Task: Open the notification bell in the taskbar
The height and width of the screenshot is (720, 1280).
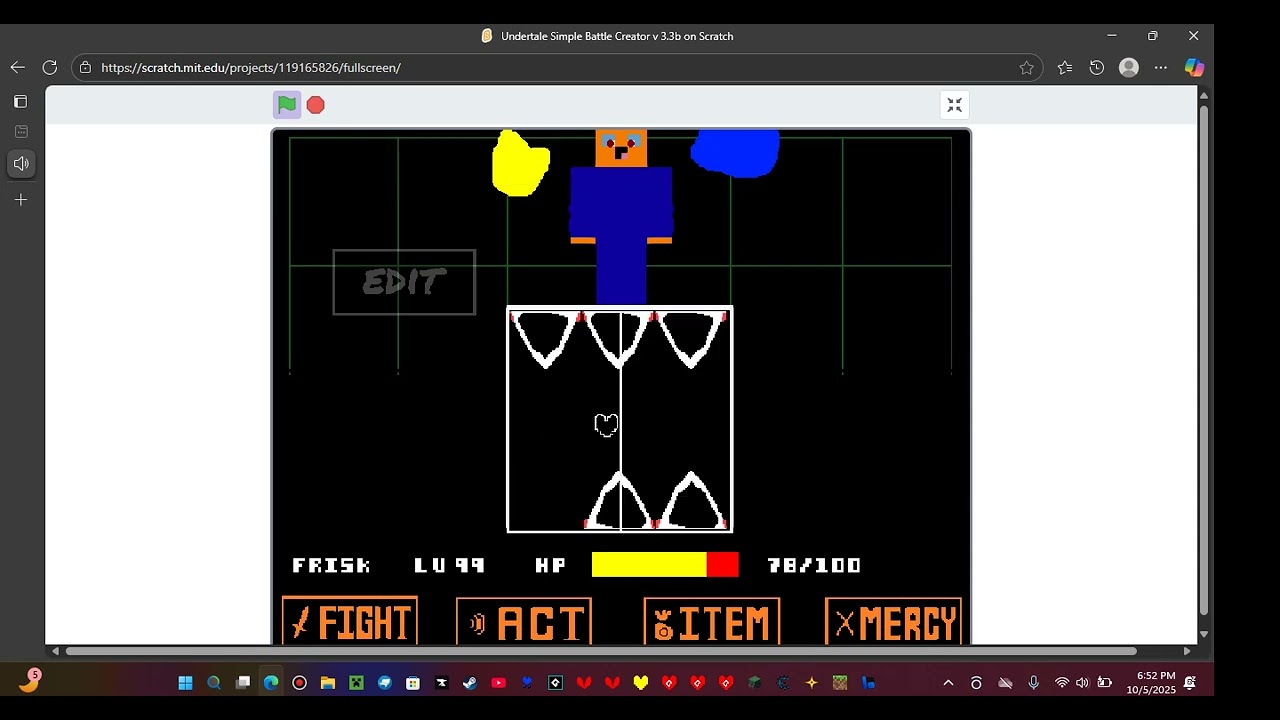Action: (1190, 683)
